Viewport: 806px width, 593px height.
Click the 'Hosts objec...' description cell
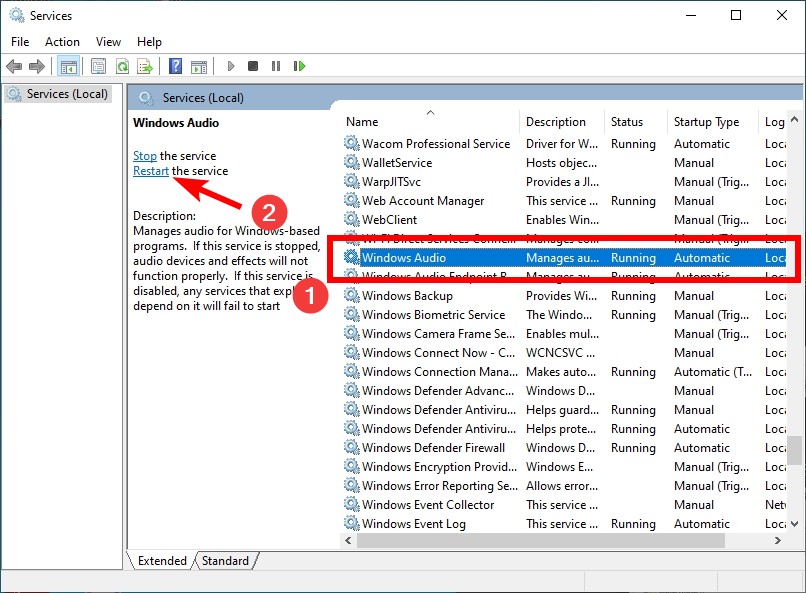click(561, 162)
